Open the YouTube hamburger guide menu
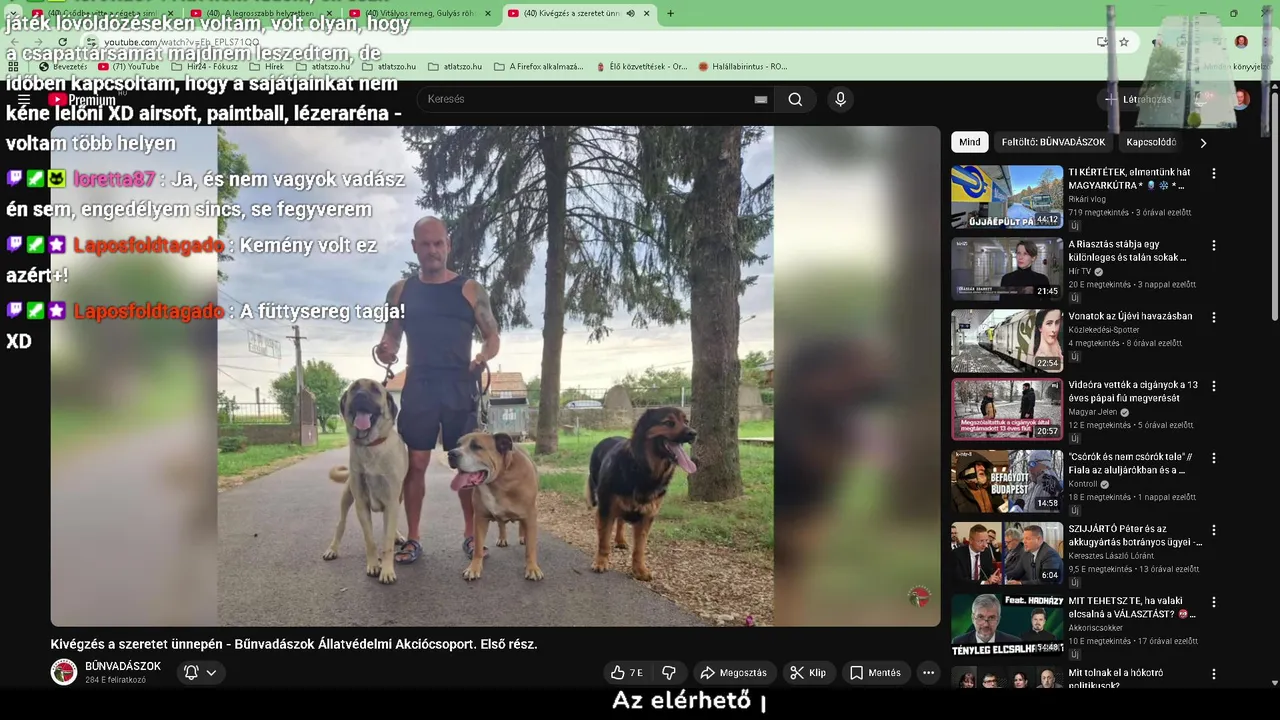 click(24, 99)
